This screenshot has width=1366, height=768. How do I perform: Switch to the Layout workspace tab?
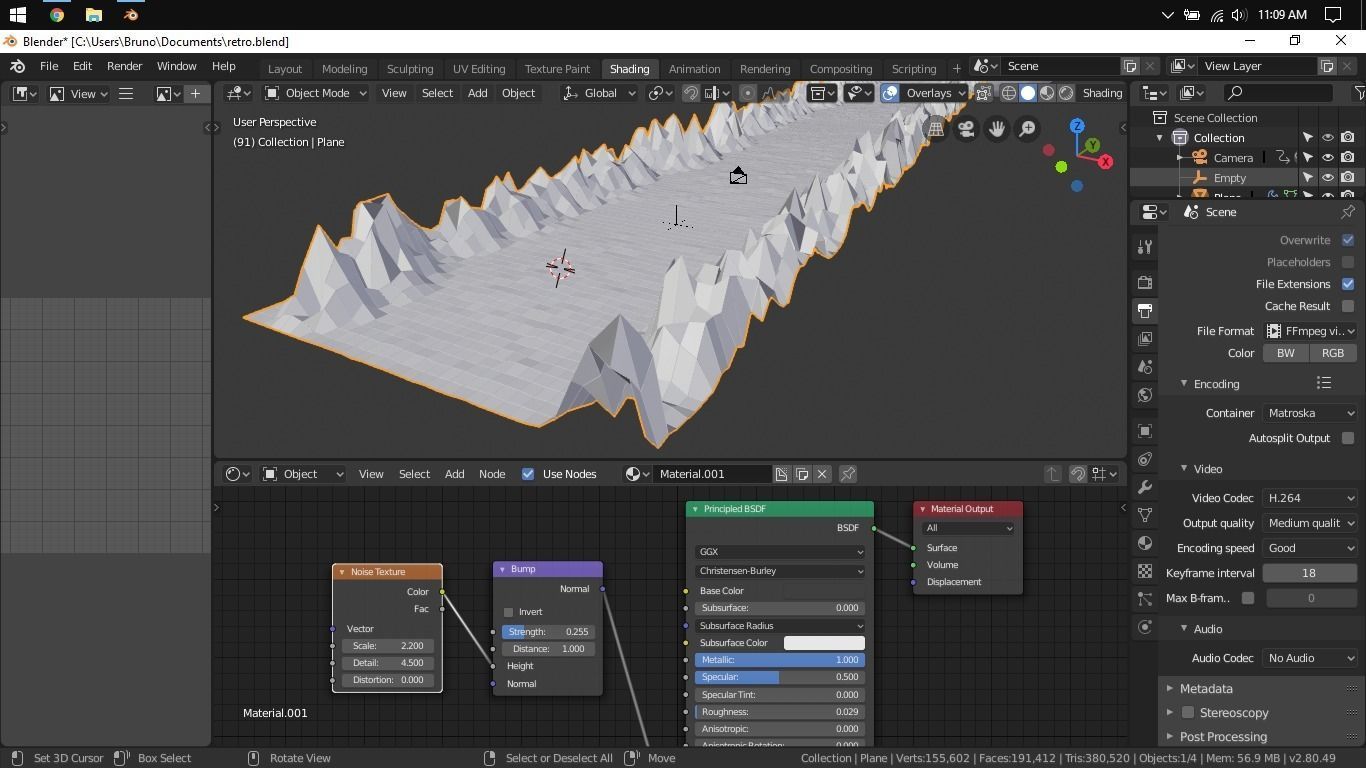[x=285, y=69]
